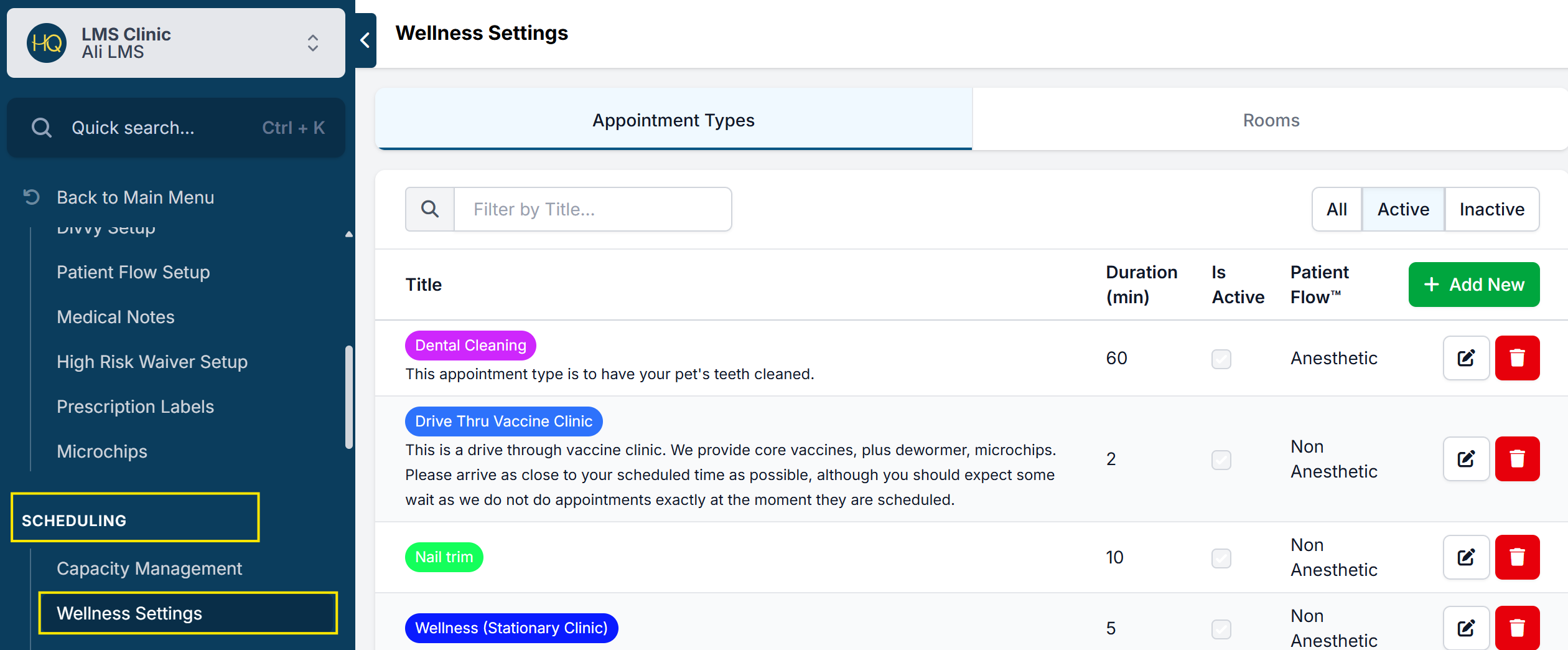Focus the Filter by Title field
Image resolution: width=1568 pixels, height=650 pixels.
[x=592, y=209]
